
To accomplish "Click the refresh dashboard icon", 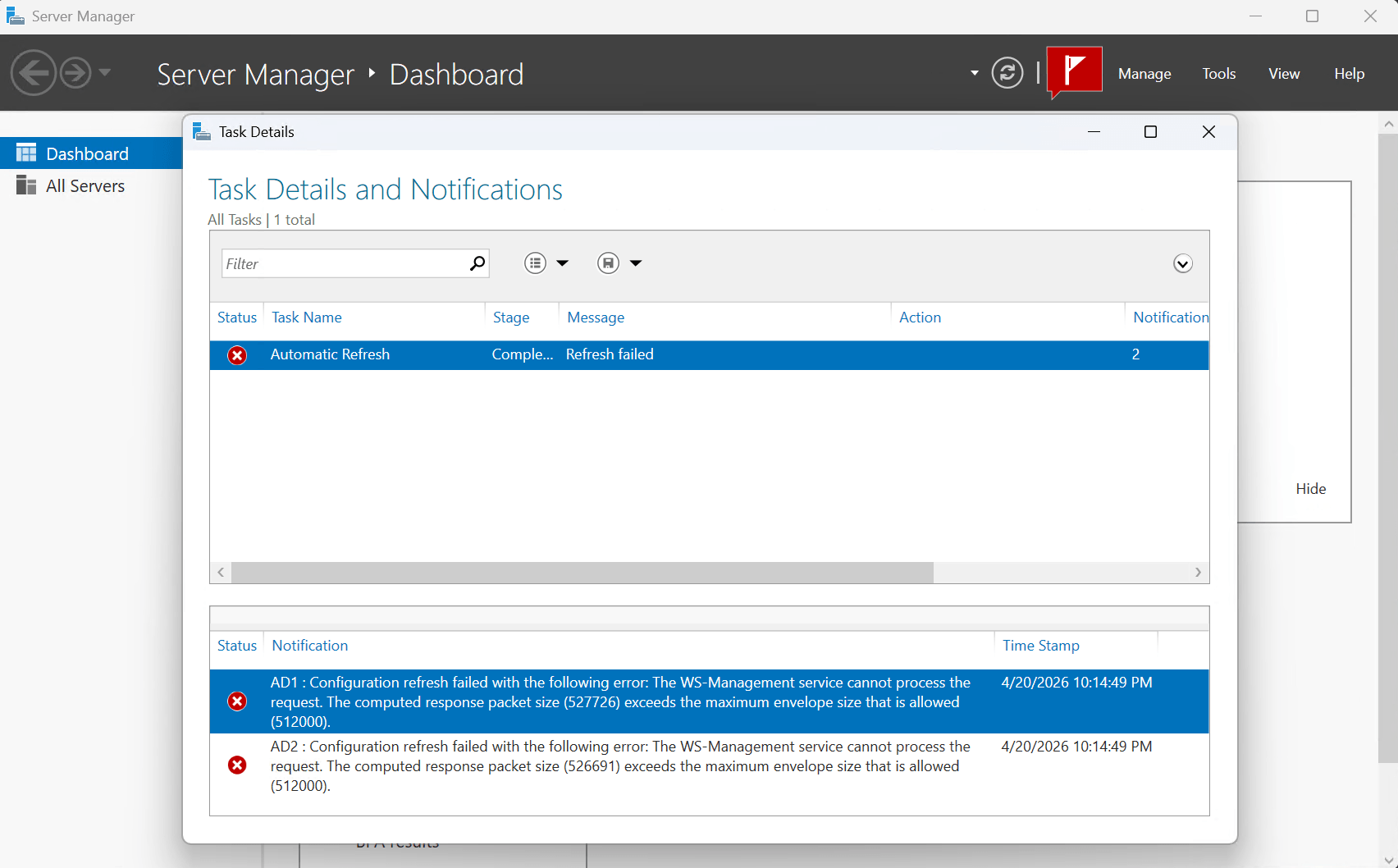I will [1007, 73].
